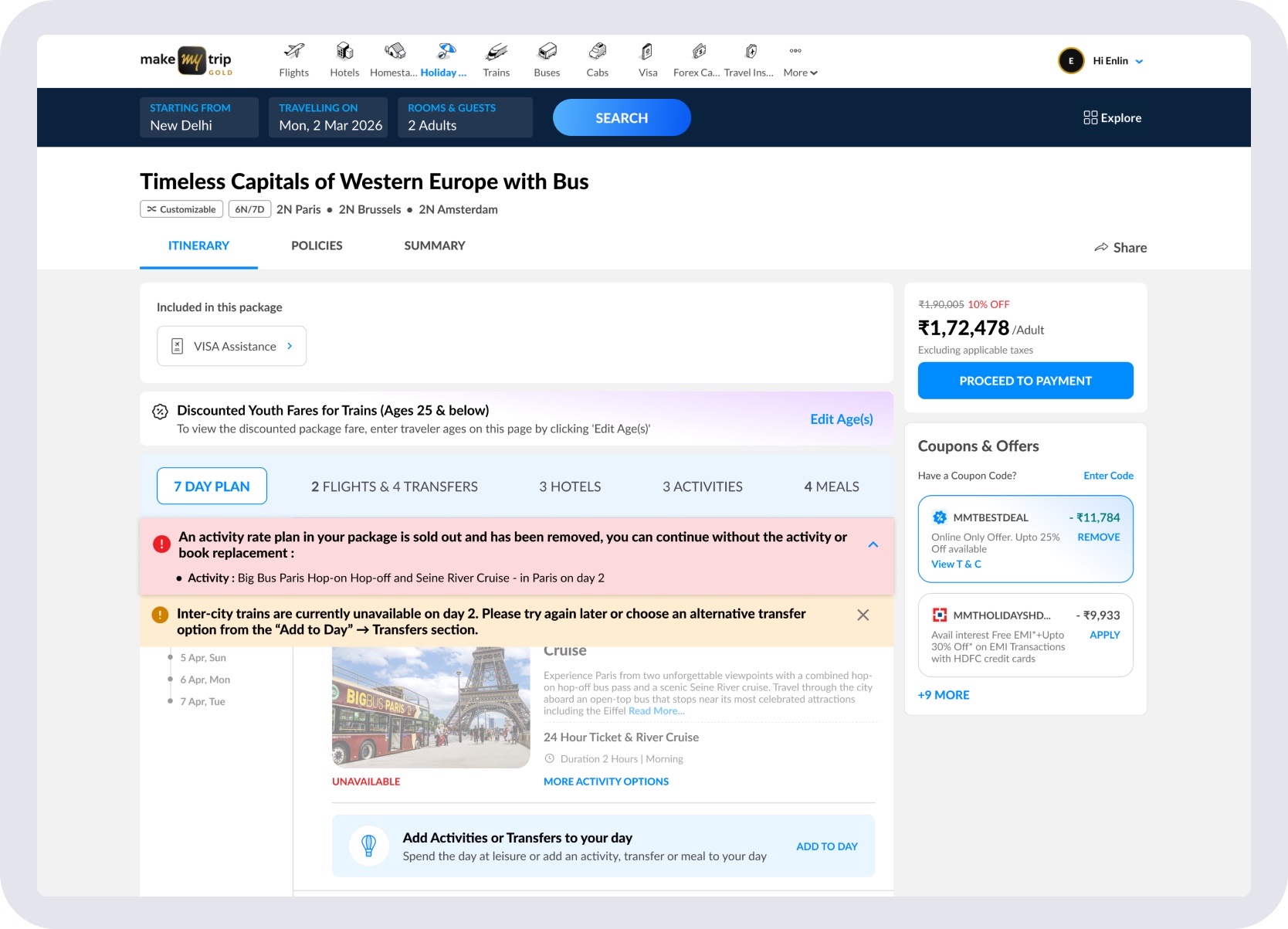Click the VISA document icon
Image resolution: width=1288 pixels, height=929 pixels.
(177, 346)
